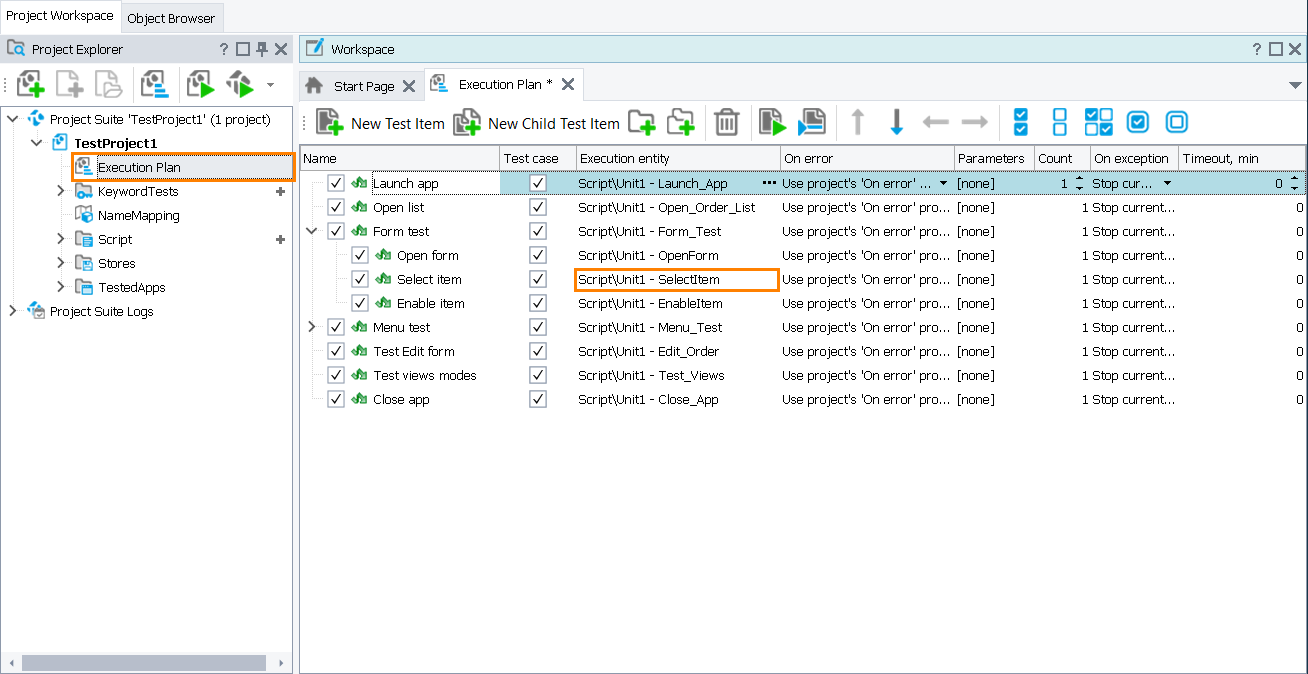
Task: Select all test item checkboxes
Action: point(1020,121)
